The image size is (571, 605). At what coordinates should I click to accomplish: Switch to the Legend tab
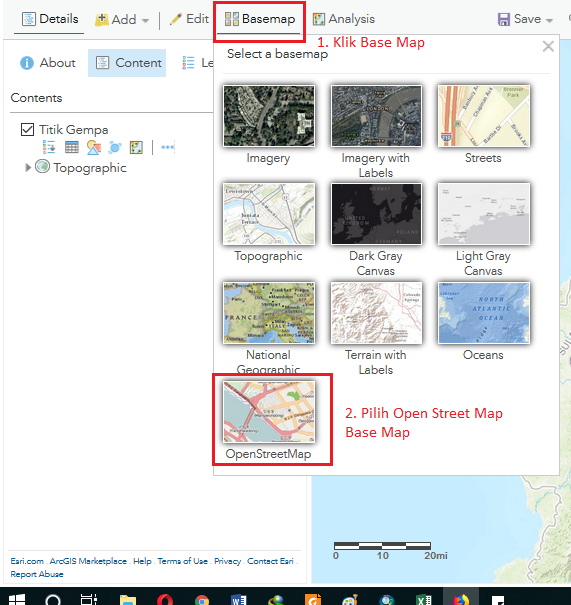click(197, 63)
